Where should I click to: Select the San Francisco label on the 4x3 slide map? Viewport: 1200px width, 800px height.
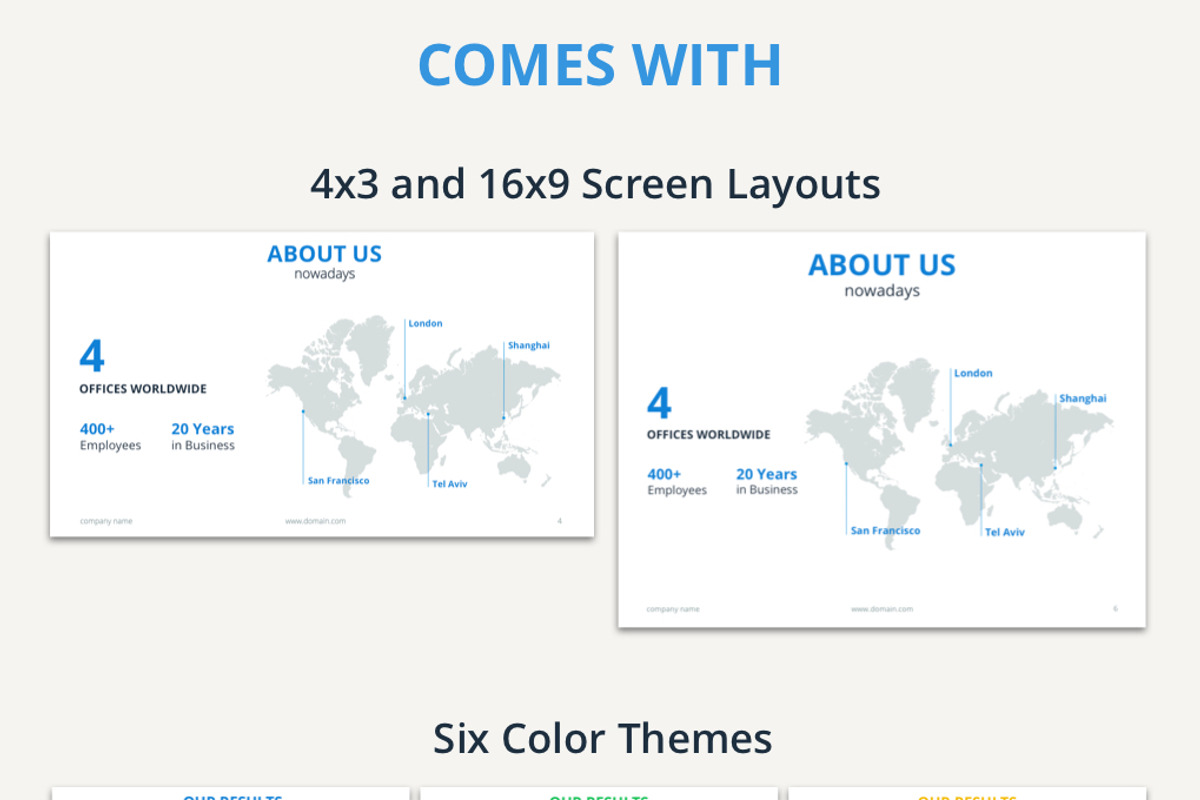pos(885,531)
